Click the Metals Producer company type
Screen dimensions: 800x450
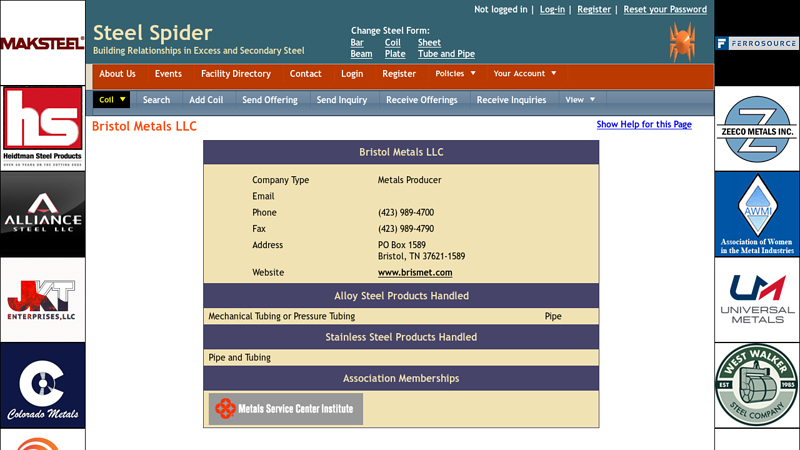(x=409, y=180)
